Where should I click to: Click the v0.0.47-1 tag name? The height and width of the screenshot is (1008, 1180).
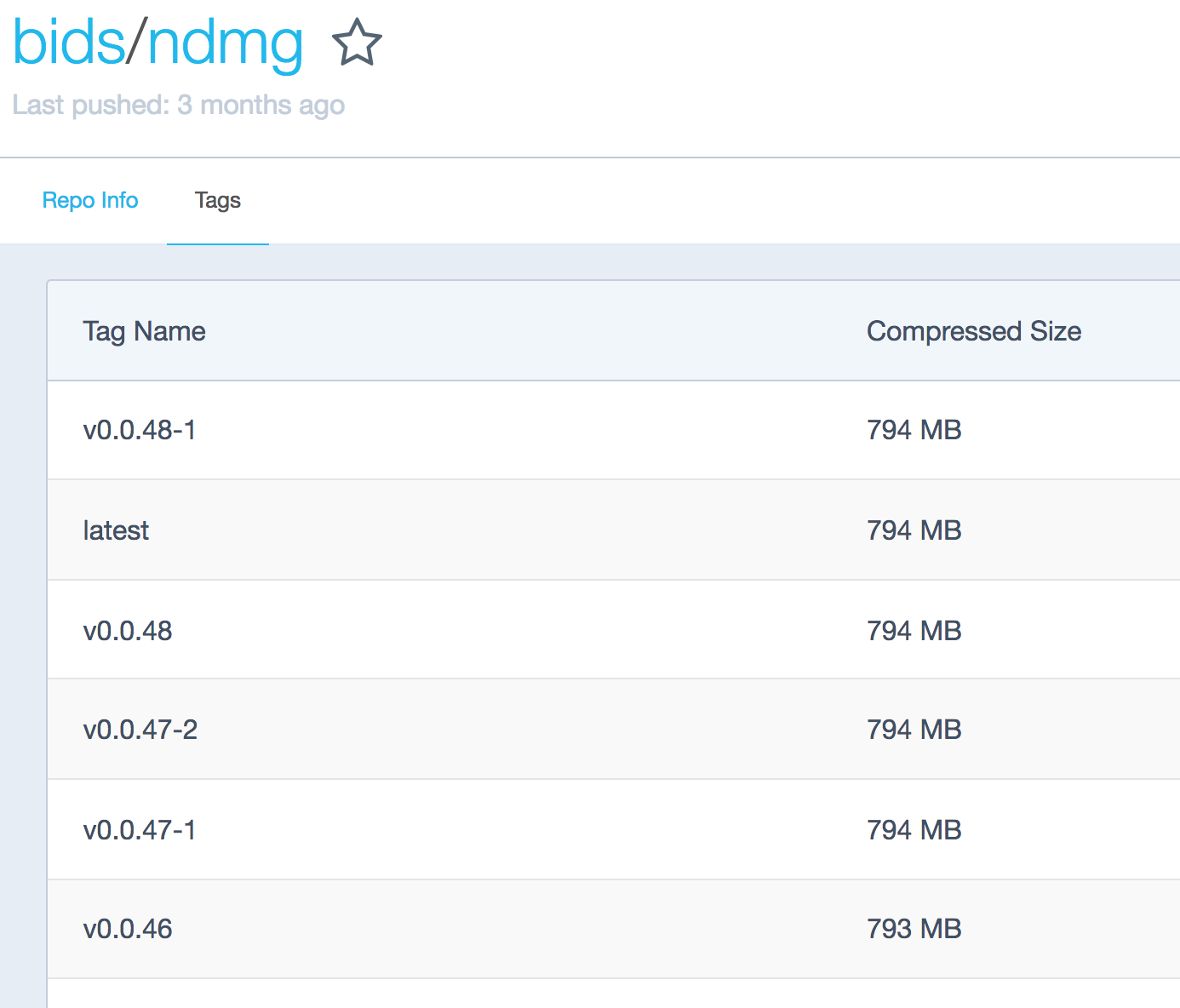click(x=140, y=830)
